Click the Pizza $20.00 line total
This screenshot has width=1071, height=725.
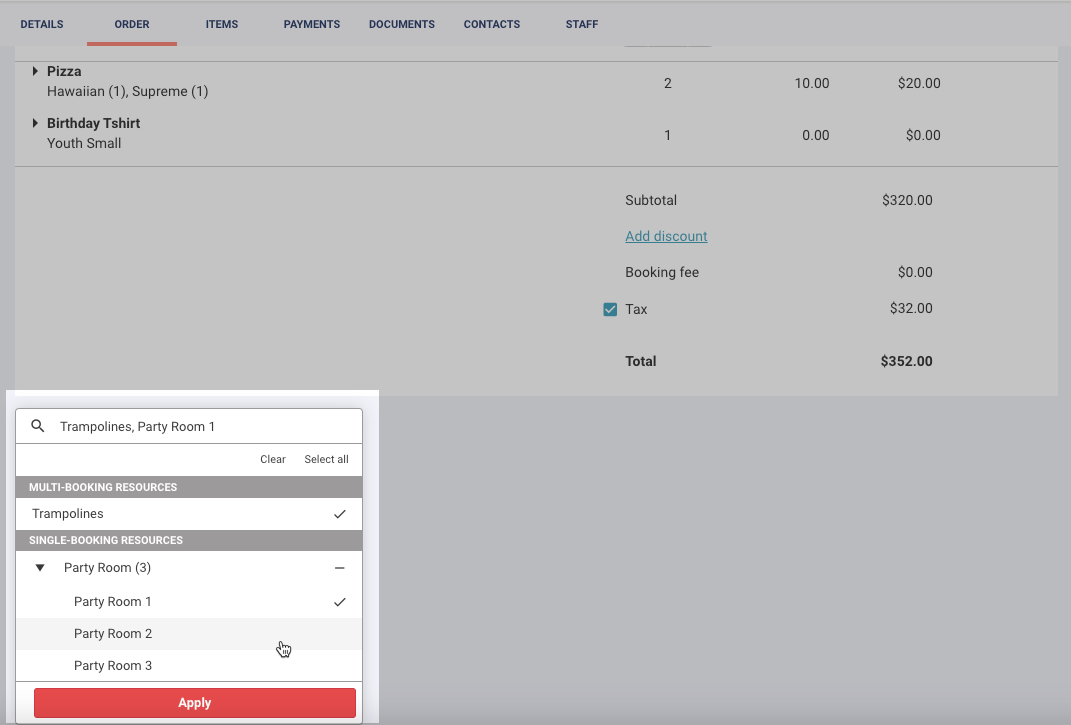(x=919, y=83)
